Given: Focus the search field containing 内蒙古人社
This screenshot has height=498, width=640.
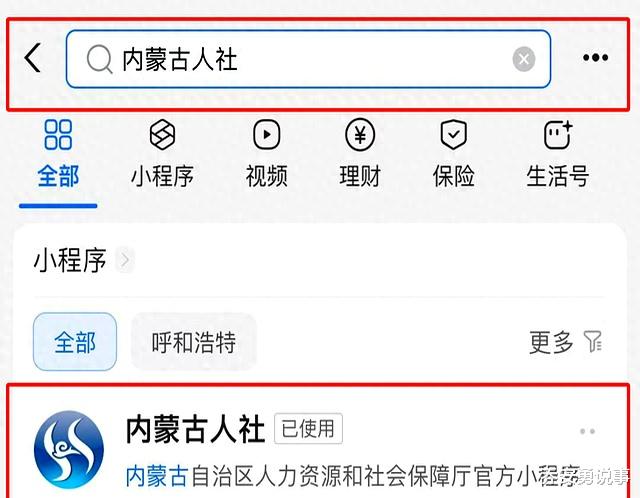Looking at the screenshot, I should tap(308, 59).
